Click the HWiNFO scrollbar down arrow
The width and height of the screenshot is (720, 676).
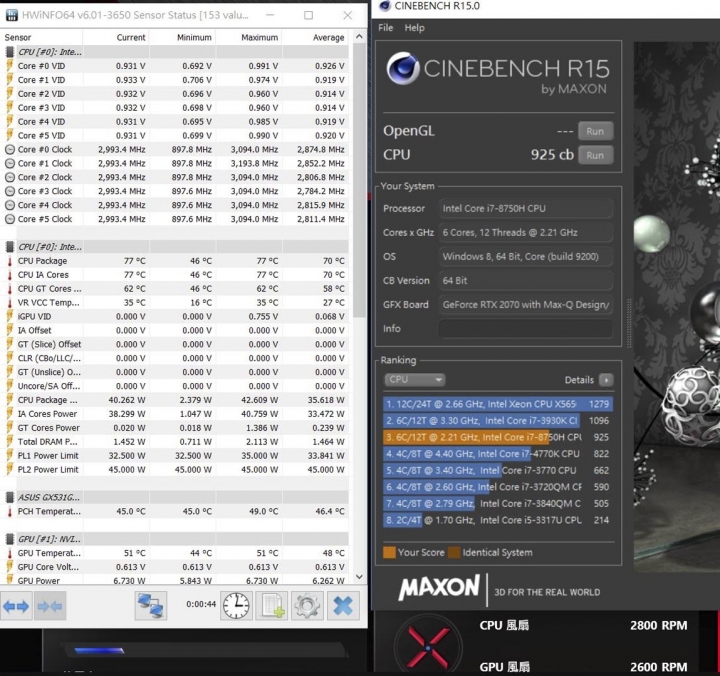click(x=359, y=577)
